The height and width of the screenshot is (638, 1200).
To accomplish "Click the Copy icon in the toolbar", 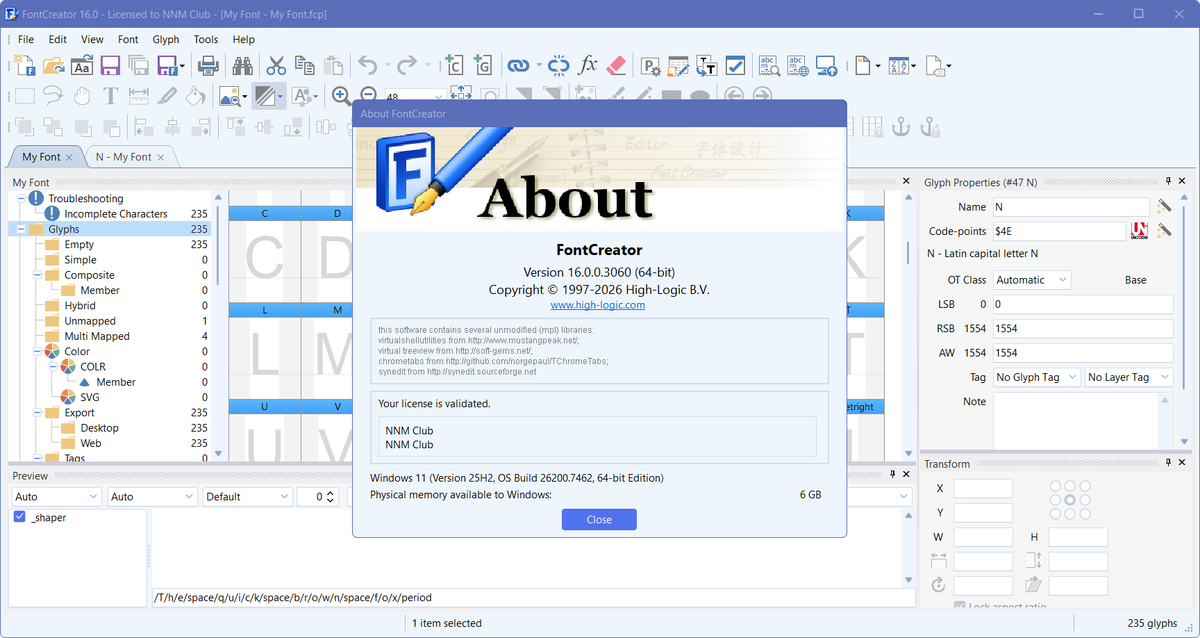I will pyautogui.click(x=304, y=66).
